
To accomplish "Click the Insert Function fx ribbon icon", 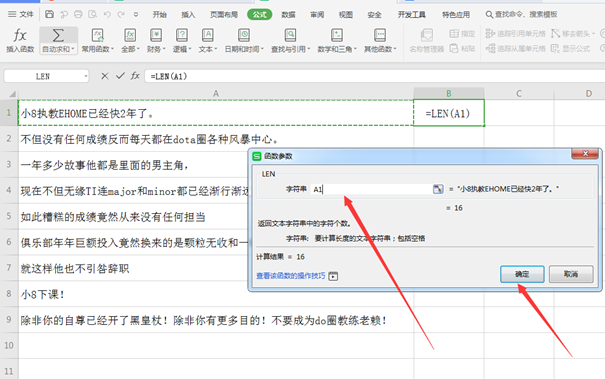I will pos(20,35).
